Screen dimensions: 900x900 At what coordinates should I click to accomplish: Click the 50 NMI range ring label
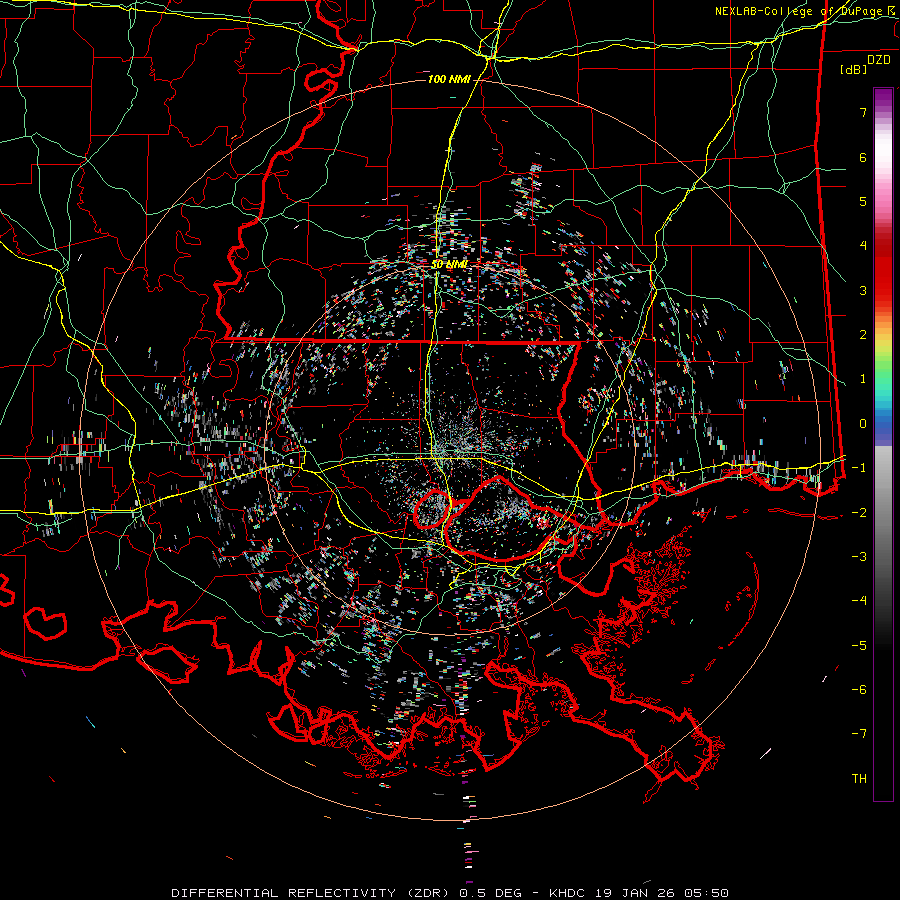449,265
